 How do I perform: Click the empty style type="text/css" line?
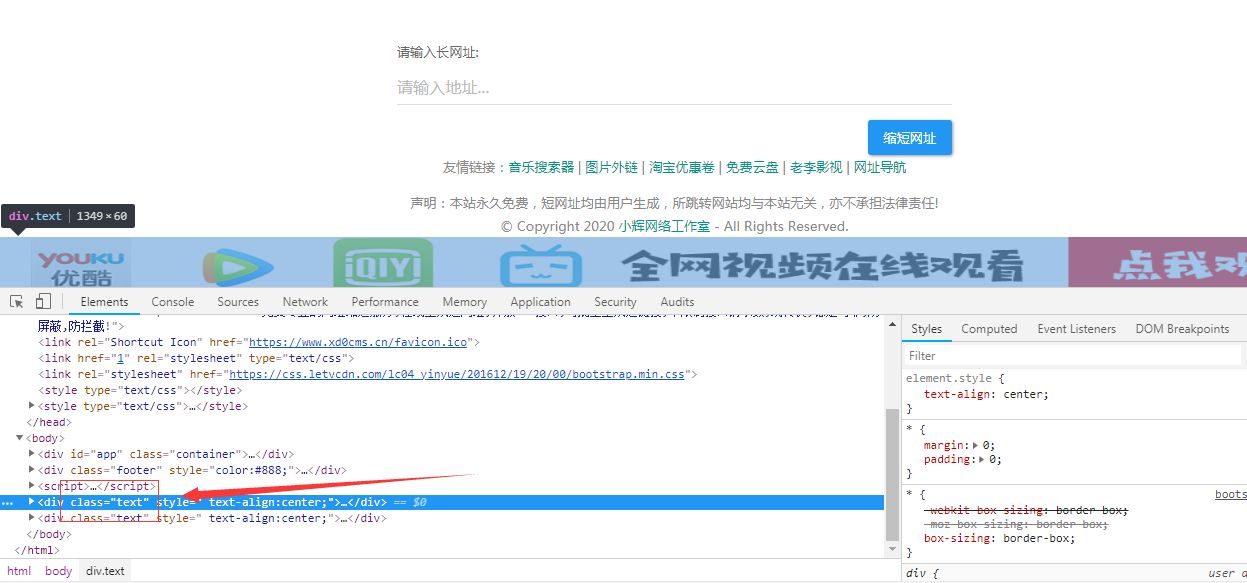point(138,390)
